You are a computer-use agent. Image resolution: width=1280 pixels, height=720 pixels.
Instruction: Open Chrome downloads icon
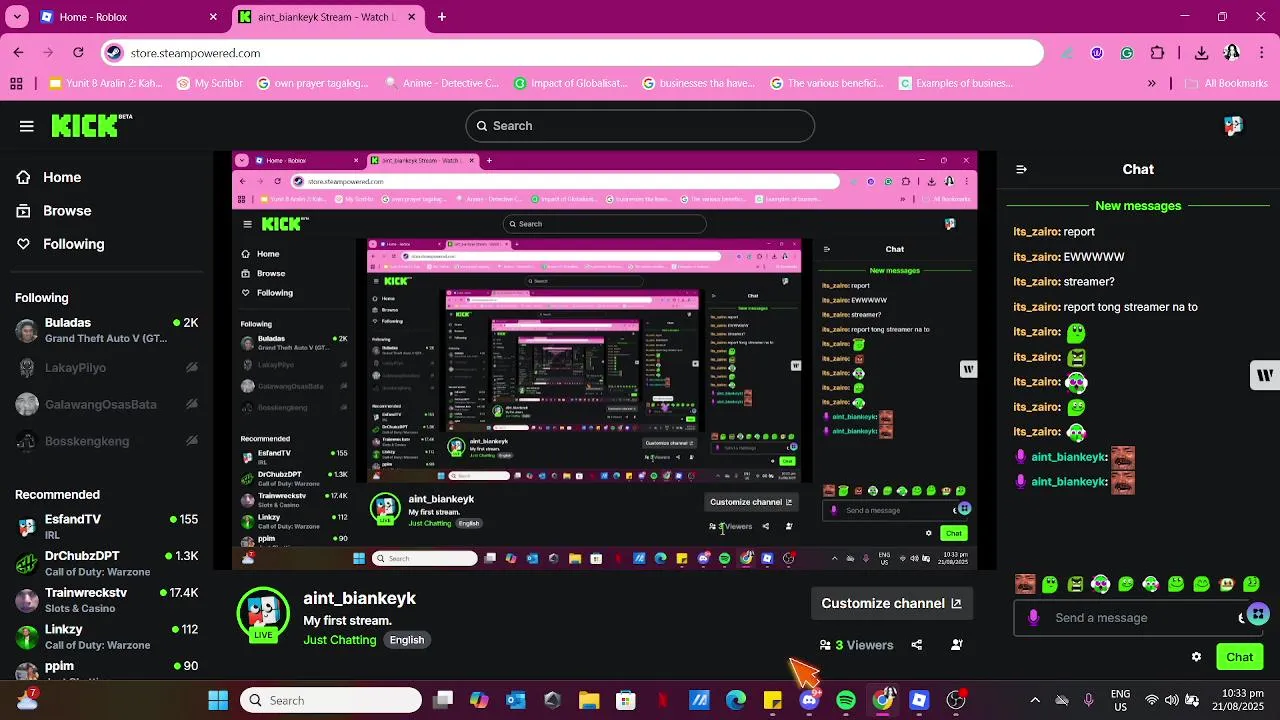[1201, 53]
